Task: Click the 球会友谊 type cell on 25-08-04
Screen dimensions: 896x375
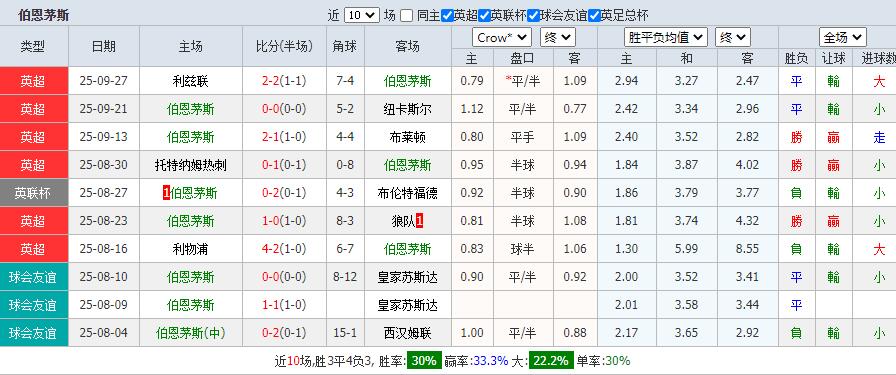Action: (34, 333)
